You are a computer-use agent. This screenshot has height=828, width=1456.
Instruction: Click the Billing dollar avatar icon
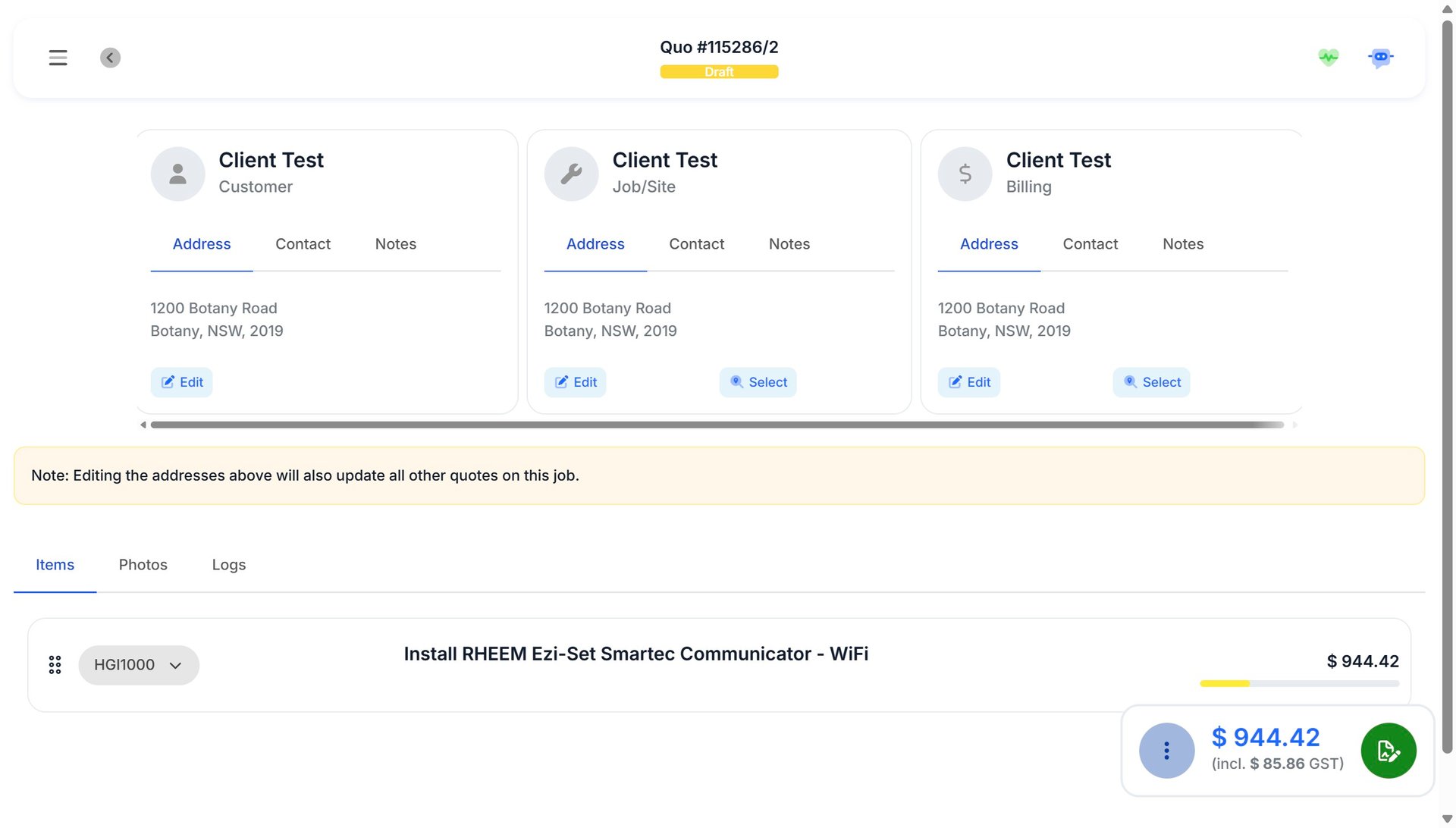pyautogui.click(x=965, y=174)
